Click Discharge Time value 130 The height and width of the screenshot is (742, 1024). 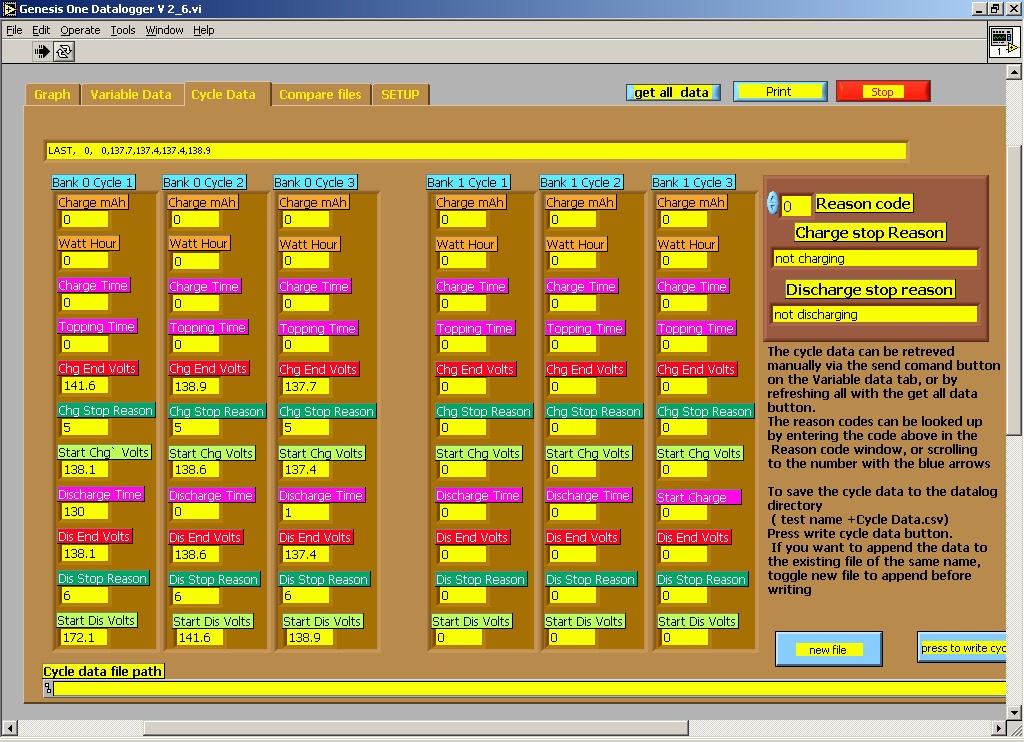pos(85,512)
